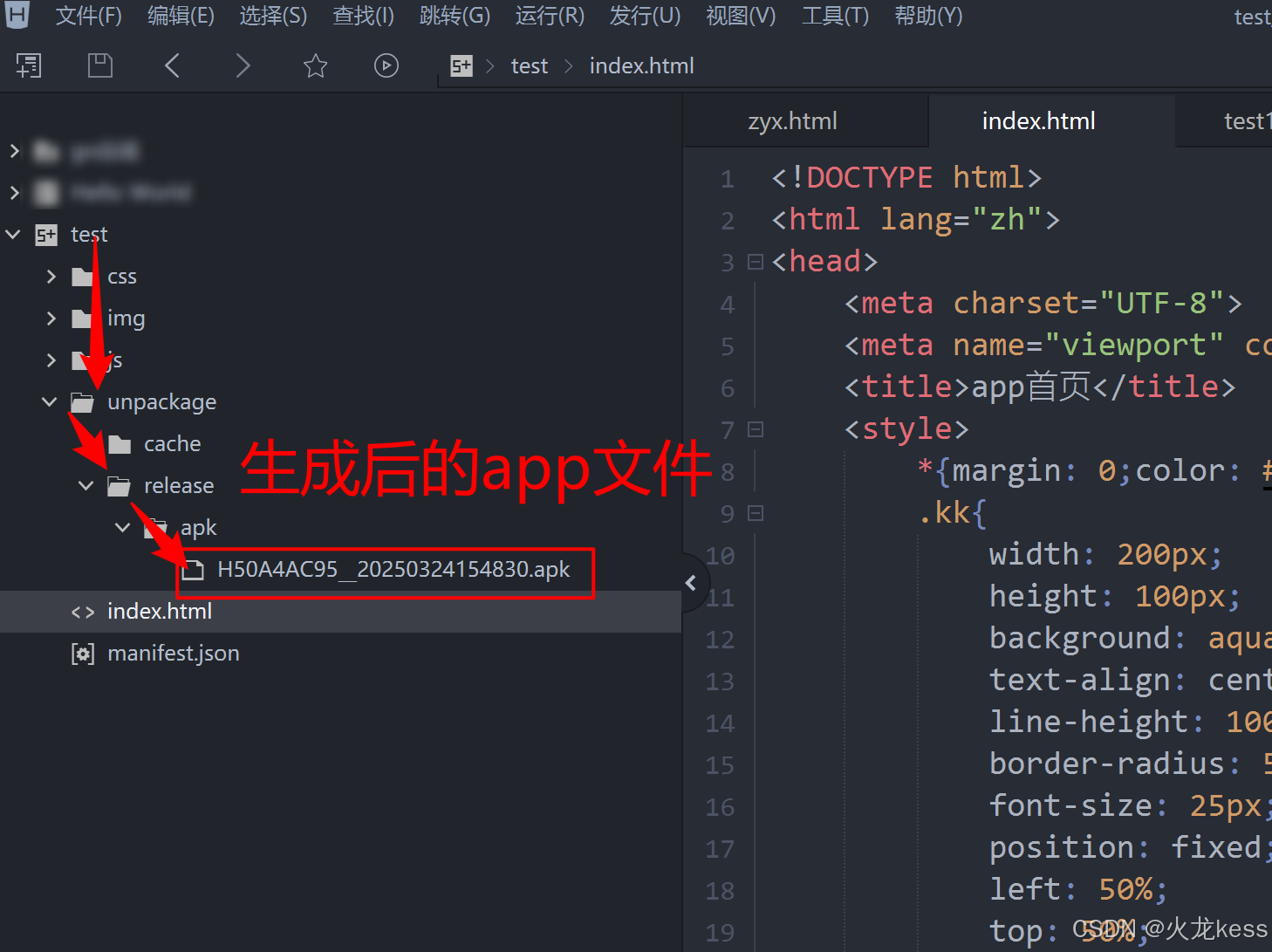Expand the js folder
Image resolution: width=1272 pixels, height=952 pixels.
coord(51,360)
